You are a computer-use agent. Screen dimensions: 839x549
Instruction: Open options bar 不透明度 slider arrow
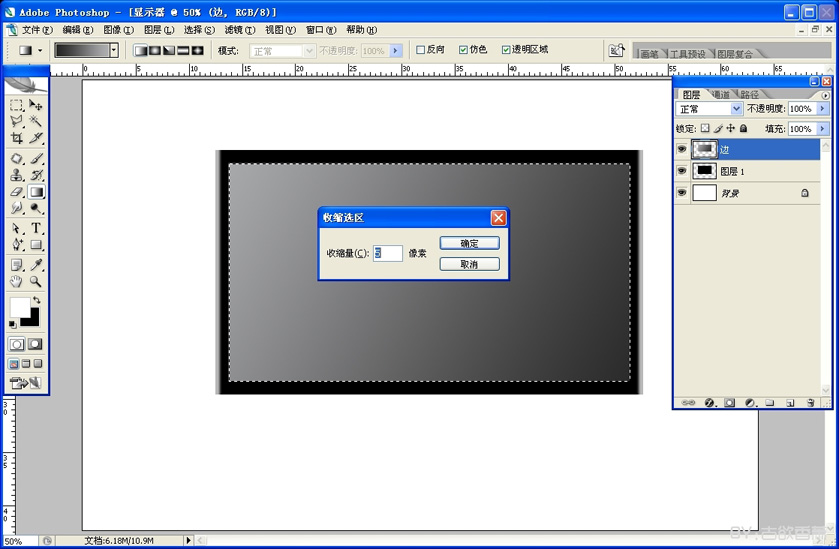[395, 51]
